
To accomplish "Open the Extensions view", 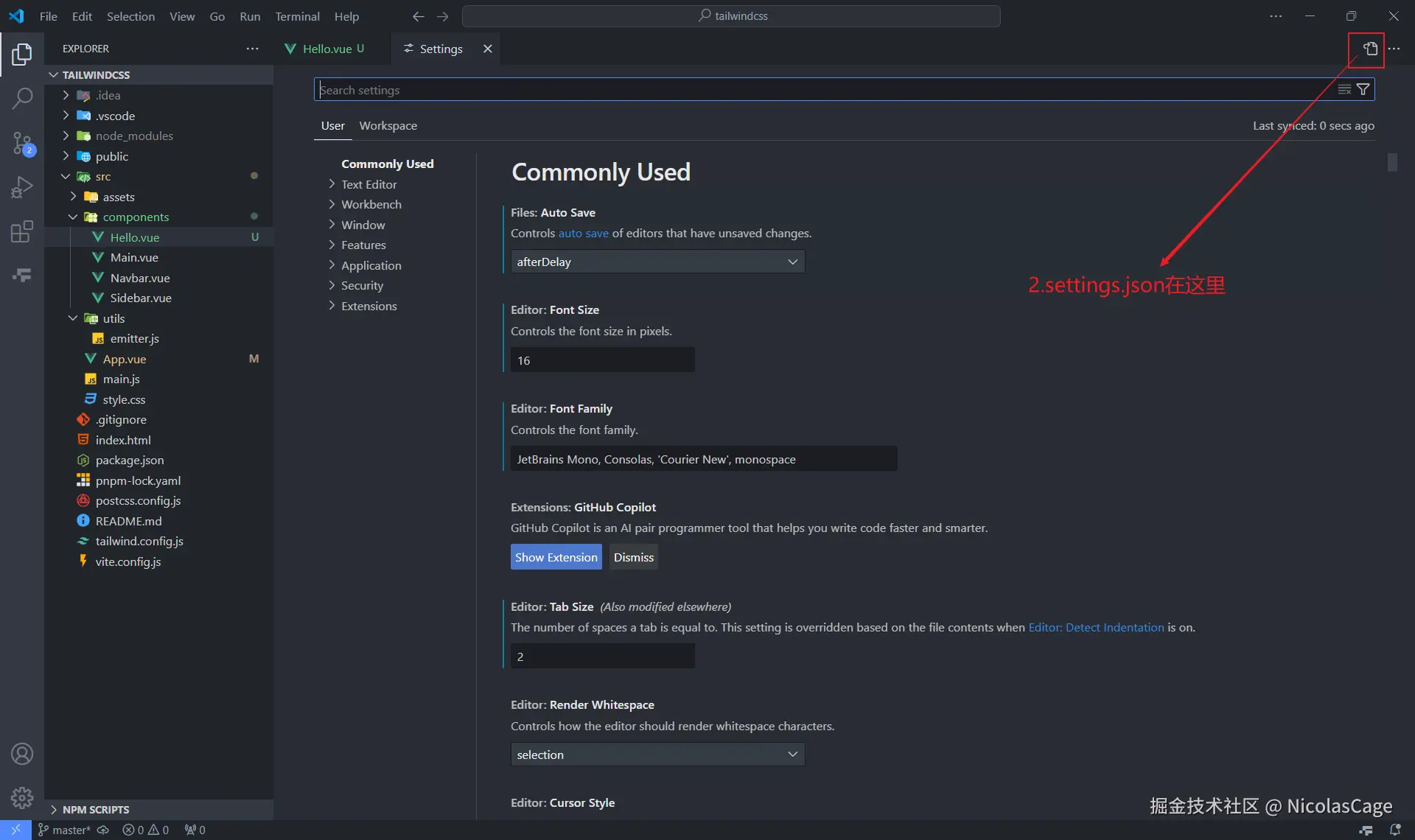I will [22, 231].
